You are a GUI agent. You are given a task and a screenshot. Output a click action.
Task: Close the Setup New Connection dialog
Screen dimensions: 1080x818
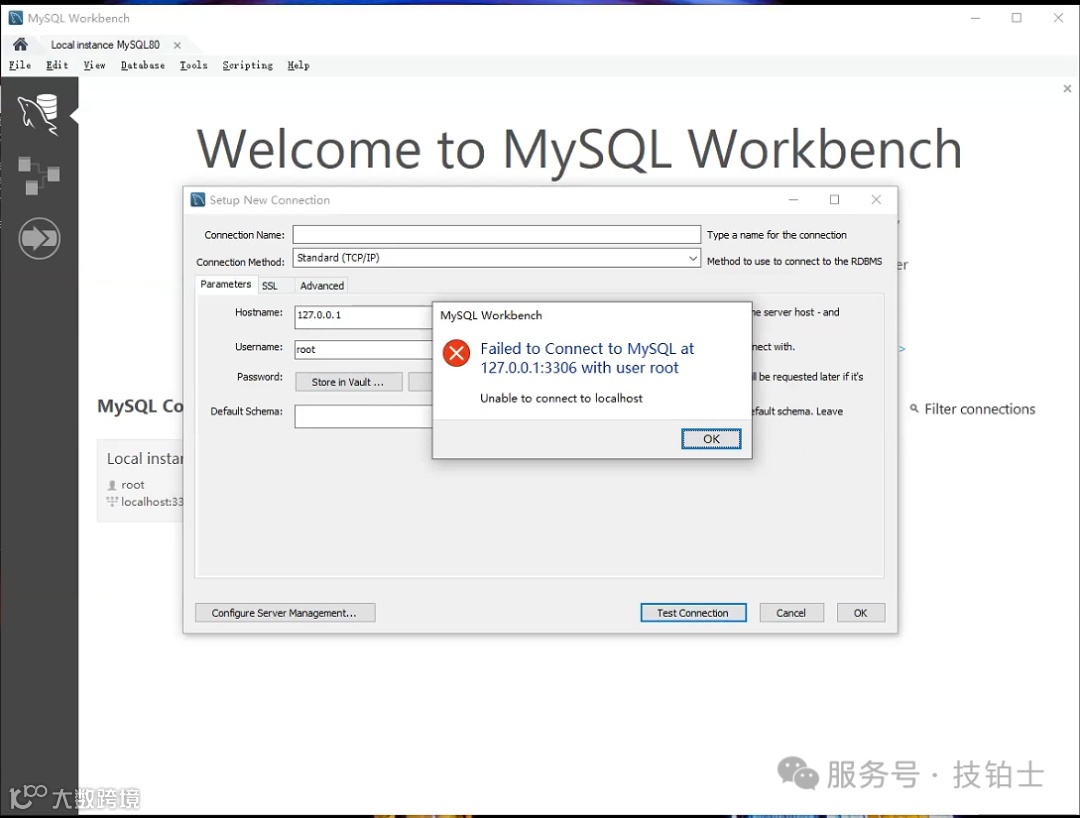tap(876, 200)
